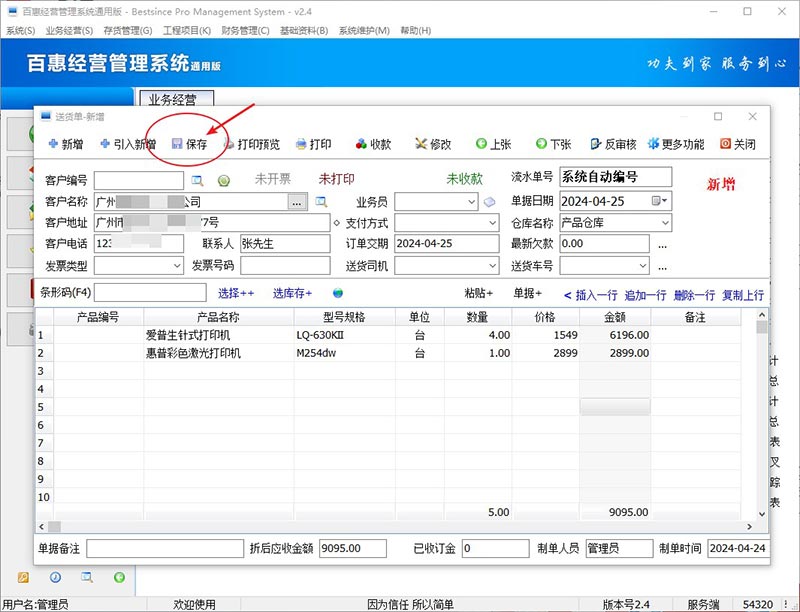The image size is (800, 612).
Task: Open the 帮助(H) menu
Action: [x=415, y=31]
